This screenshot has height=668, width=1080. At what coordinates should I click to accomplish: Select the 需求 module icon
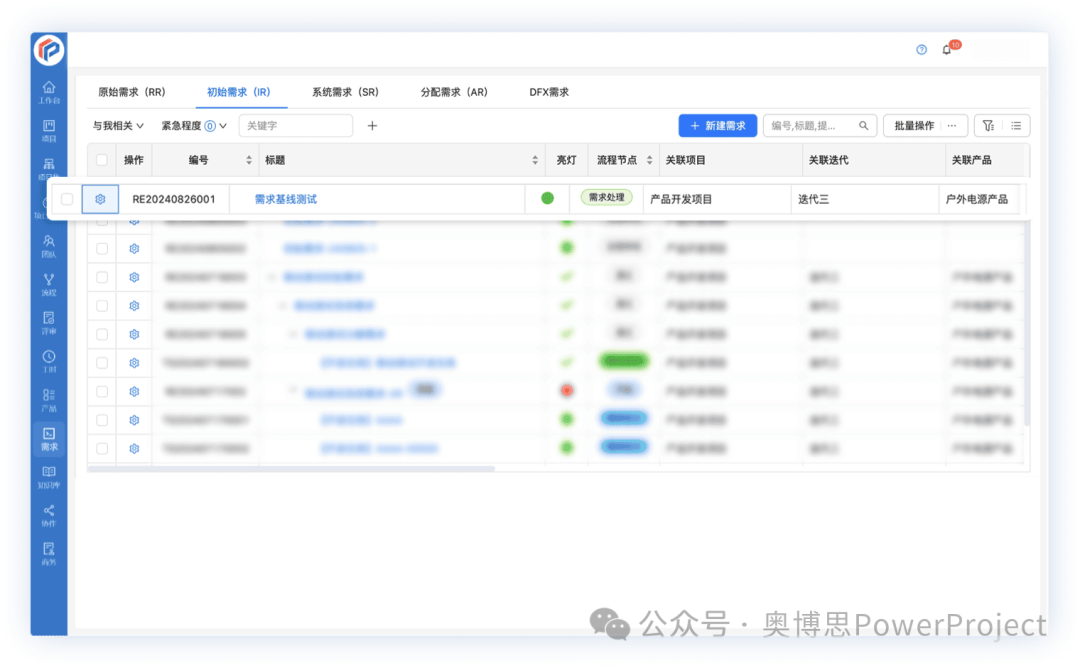(48, 440)
